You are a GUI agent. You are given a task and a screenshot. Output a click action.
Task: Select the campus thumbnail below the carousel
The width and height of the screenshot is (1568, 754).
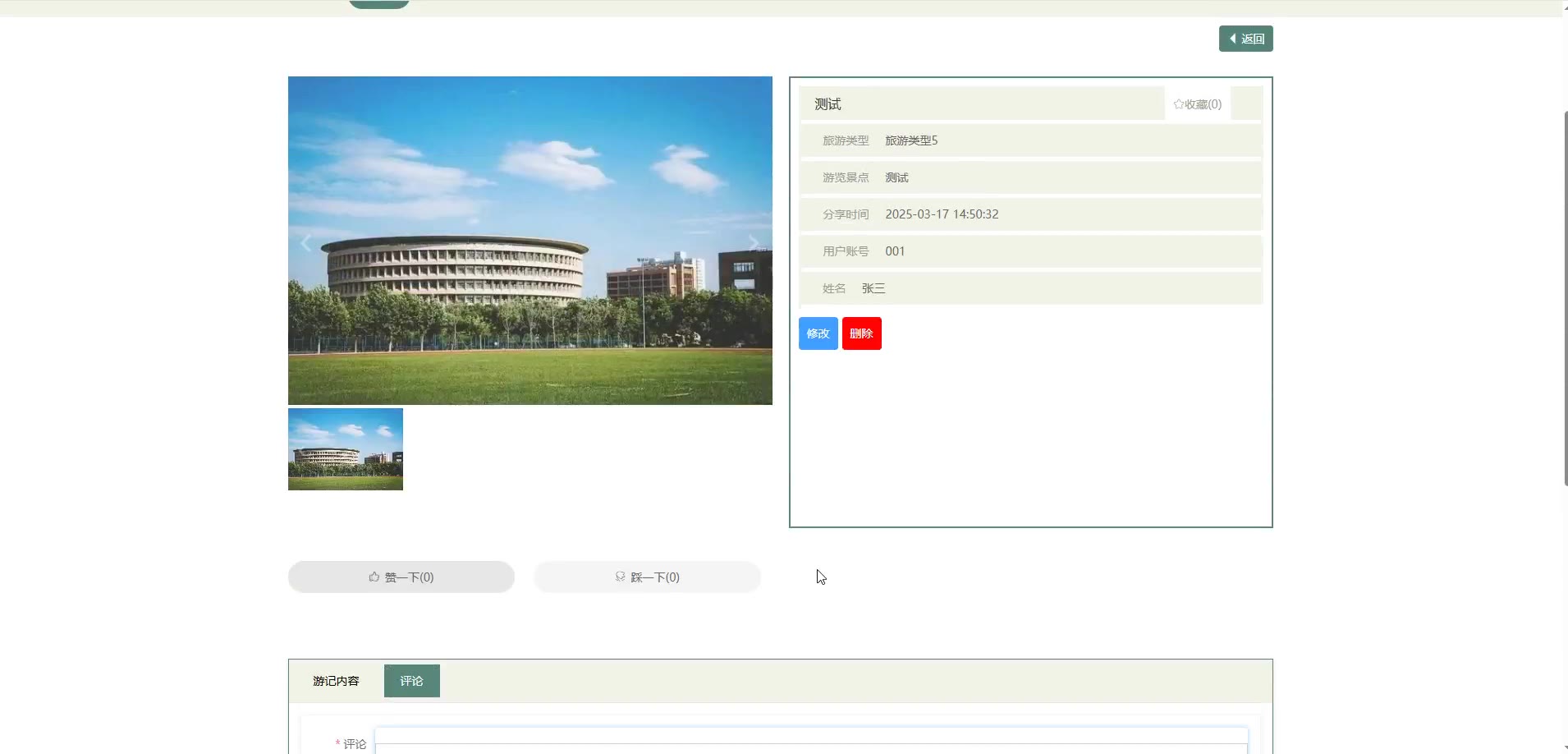(346, 449)
